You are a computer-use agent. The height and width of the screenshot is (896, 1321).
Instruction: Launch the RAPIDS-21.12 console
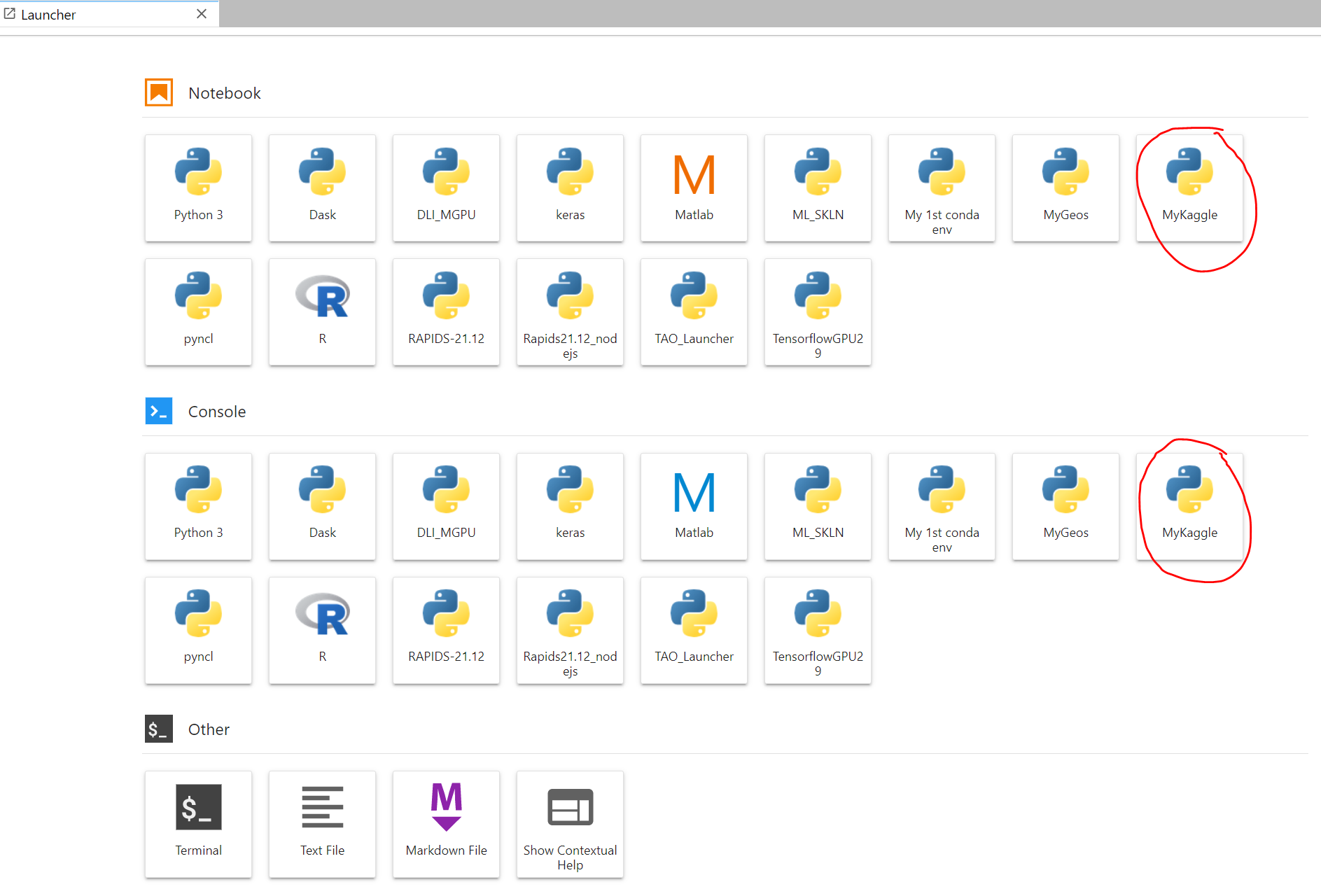pyautogui.click(x=446, y=630)
